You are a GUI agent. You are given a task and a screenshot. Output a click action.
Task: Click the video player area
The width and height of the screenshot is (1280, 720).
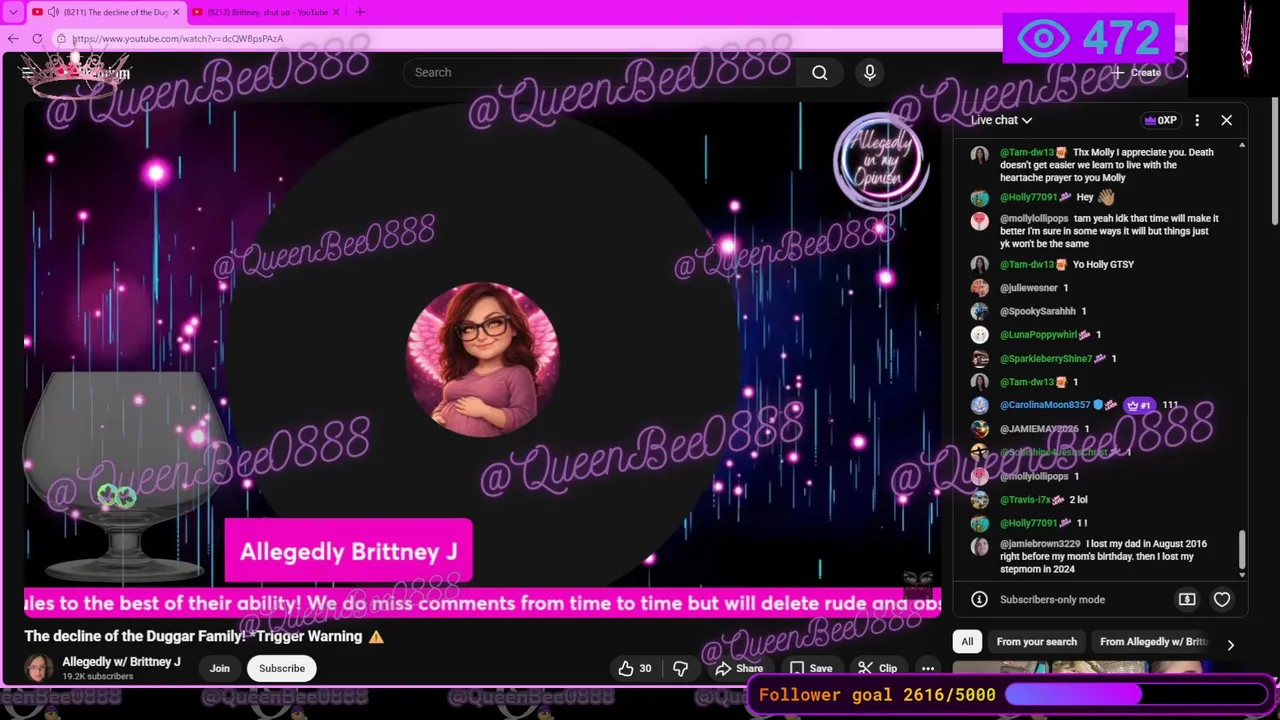pyautogui.click(x=482, y=360)
